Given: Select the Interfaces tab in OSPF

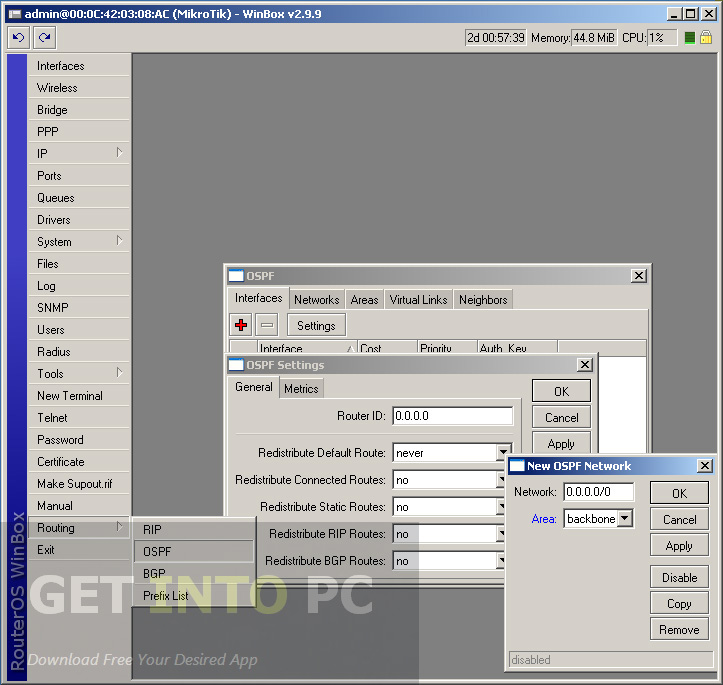Looking at the screenshot, I should click(258, 298).
